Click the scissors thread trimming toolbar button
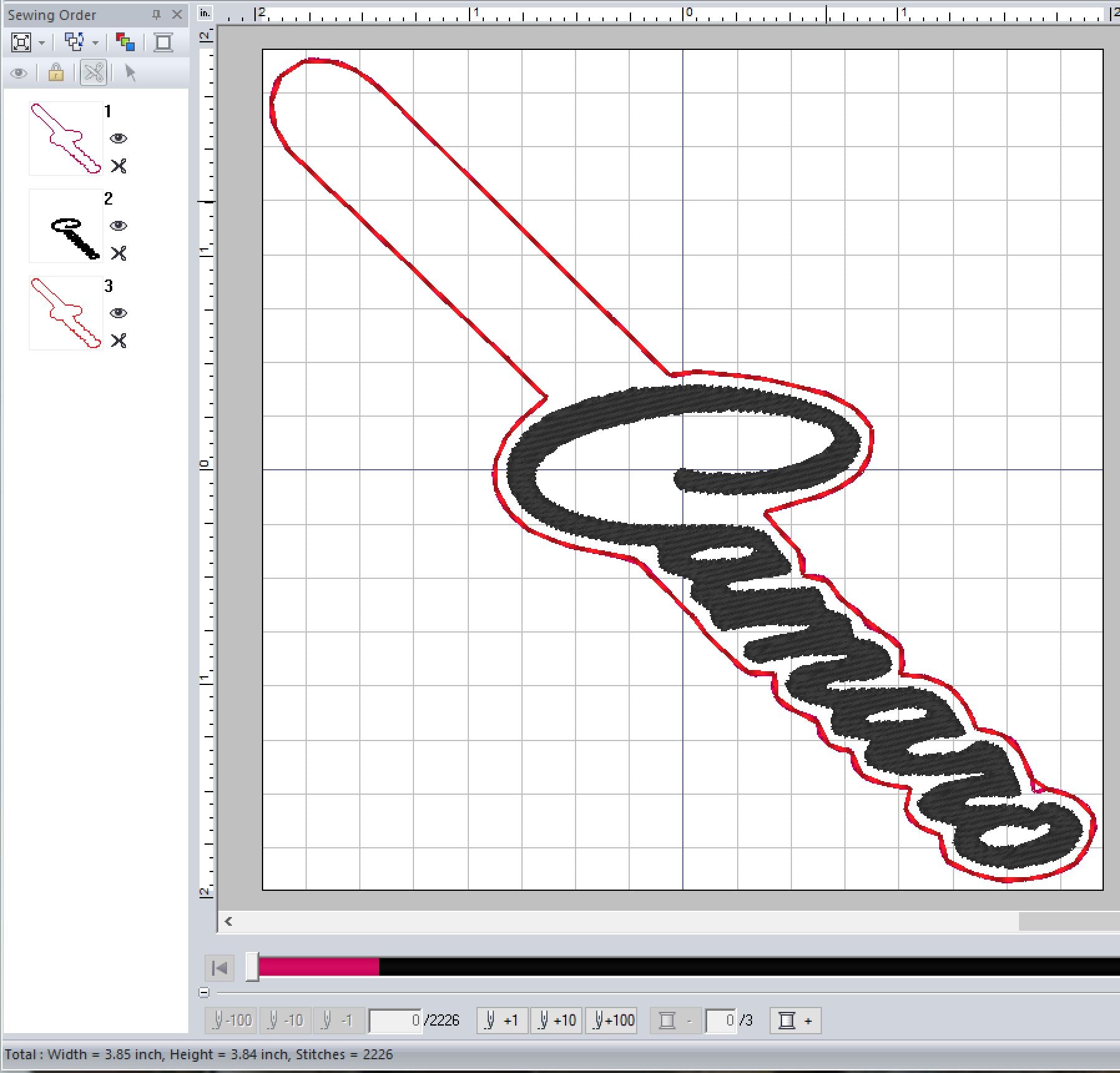The height and width of the screenshot is (1073, 1120). coord(94,73)
